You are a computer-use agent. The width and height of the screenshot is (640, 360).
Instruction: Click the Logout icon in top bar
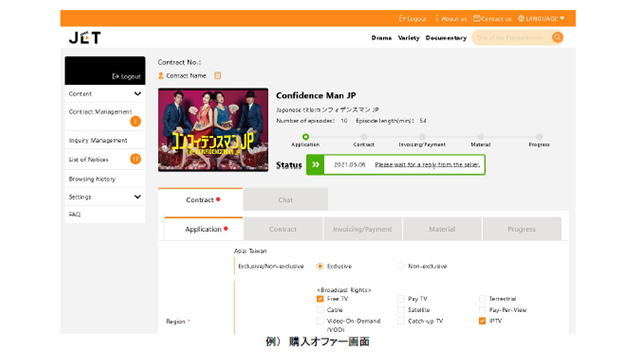[402, 18]
